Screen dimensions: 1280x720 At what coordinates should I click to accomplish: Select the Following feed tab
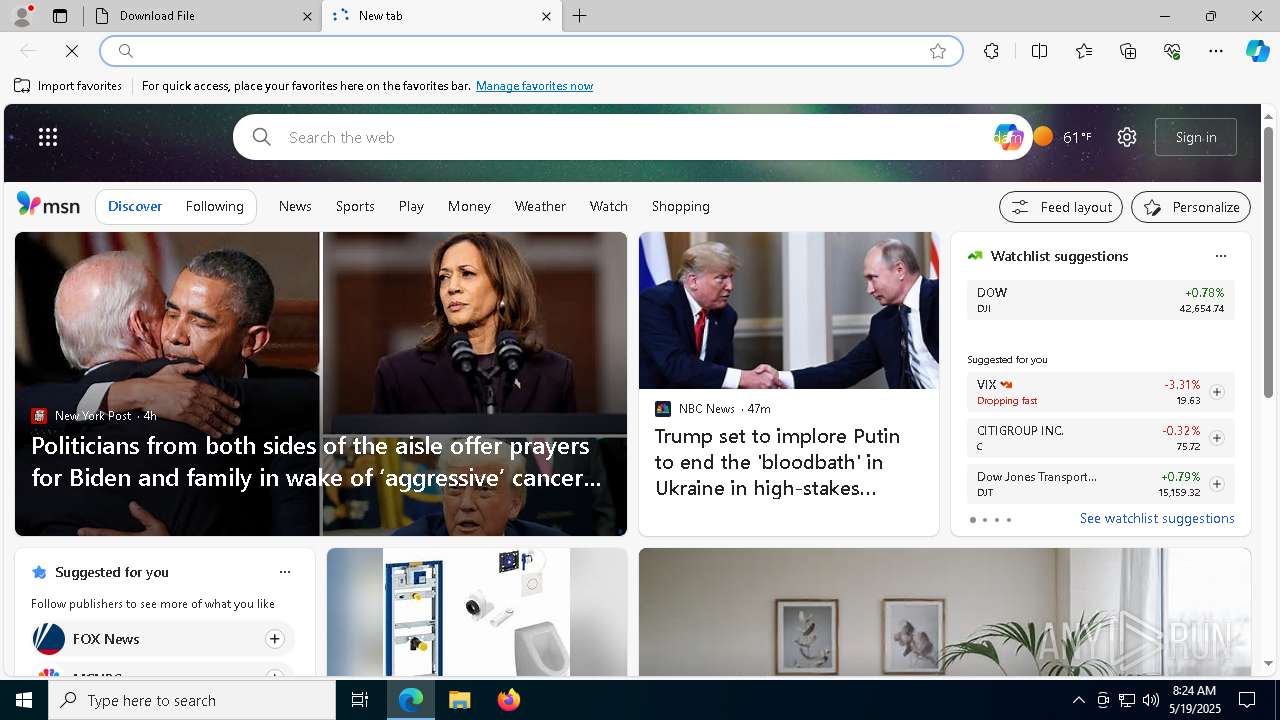(x=215, y=206)
